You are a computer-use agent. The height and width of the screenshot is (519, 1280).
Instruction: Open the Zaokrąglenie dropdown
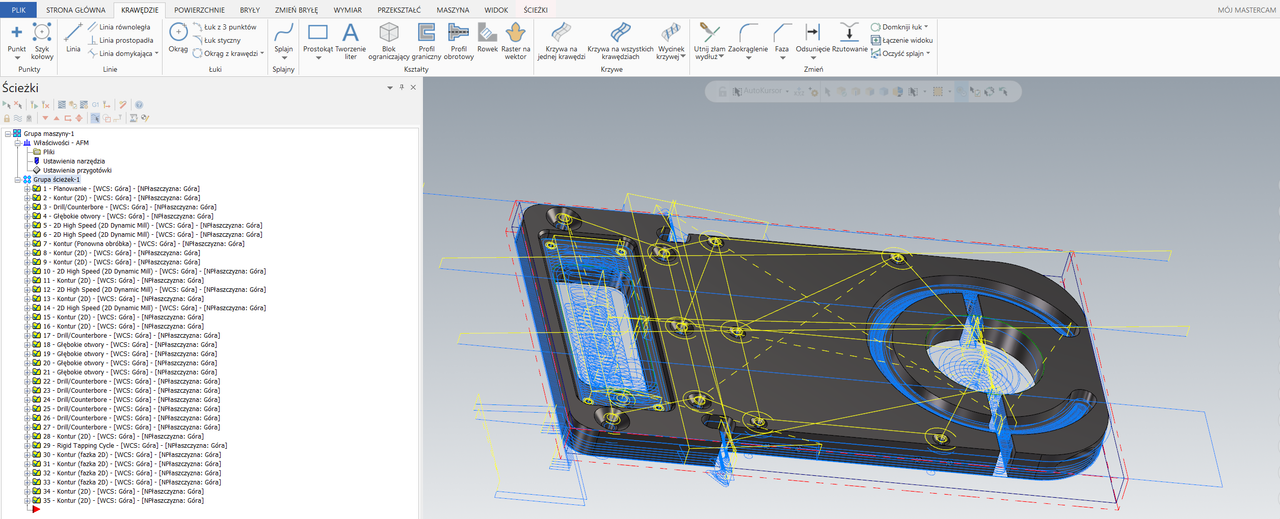[x=749, y=58]
